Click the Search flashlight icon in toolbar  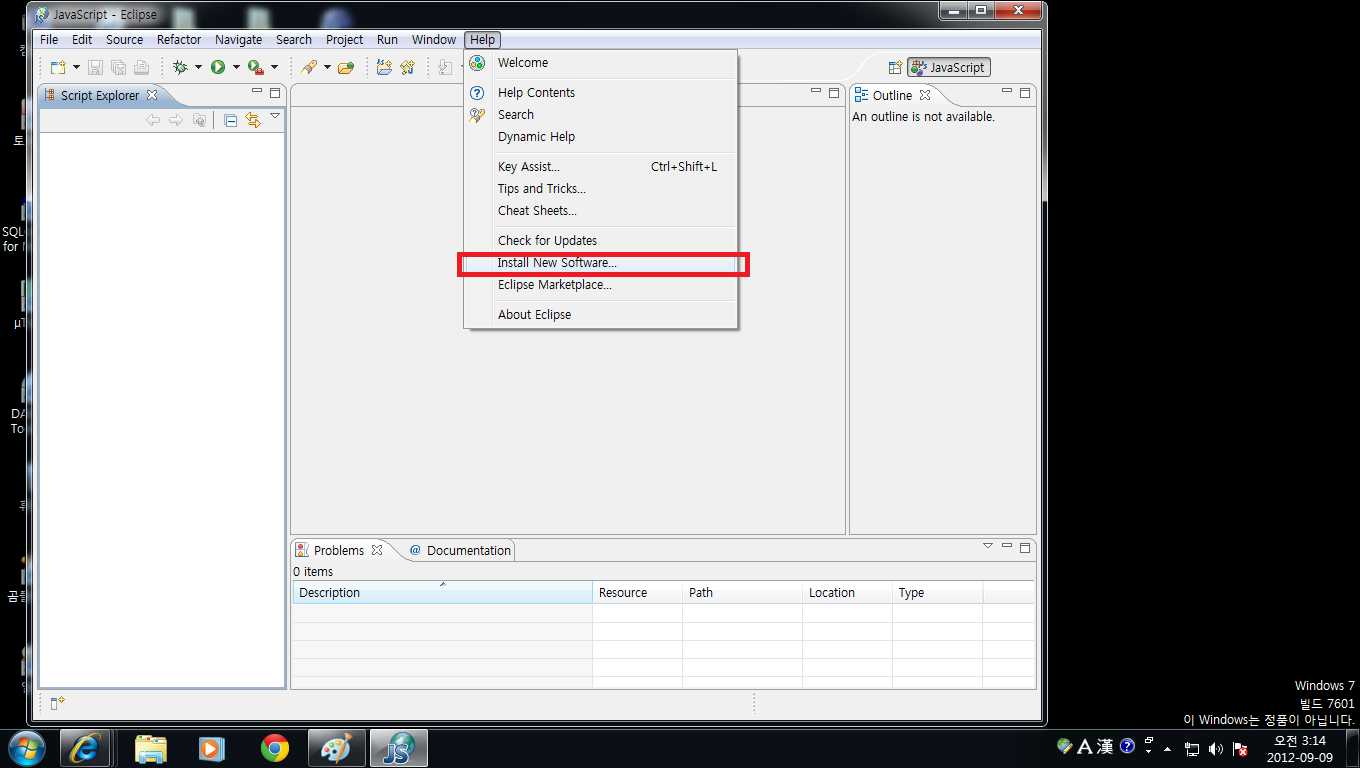click(309, 67)
